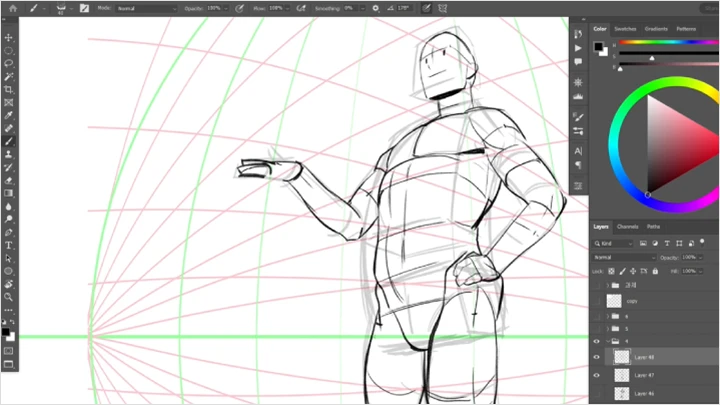
Task: Select the Lasso tool
Action: pyautogui.click(x=9, y=63)
